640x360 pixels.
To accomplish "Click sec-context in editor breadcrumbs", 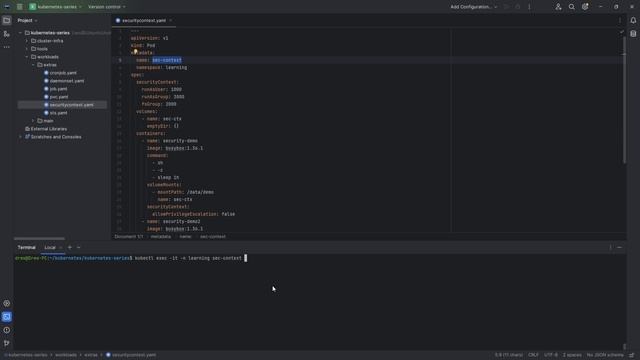I will pyautogui.click(x=213, y=237).
